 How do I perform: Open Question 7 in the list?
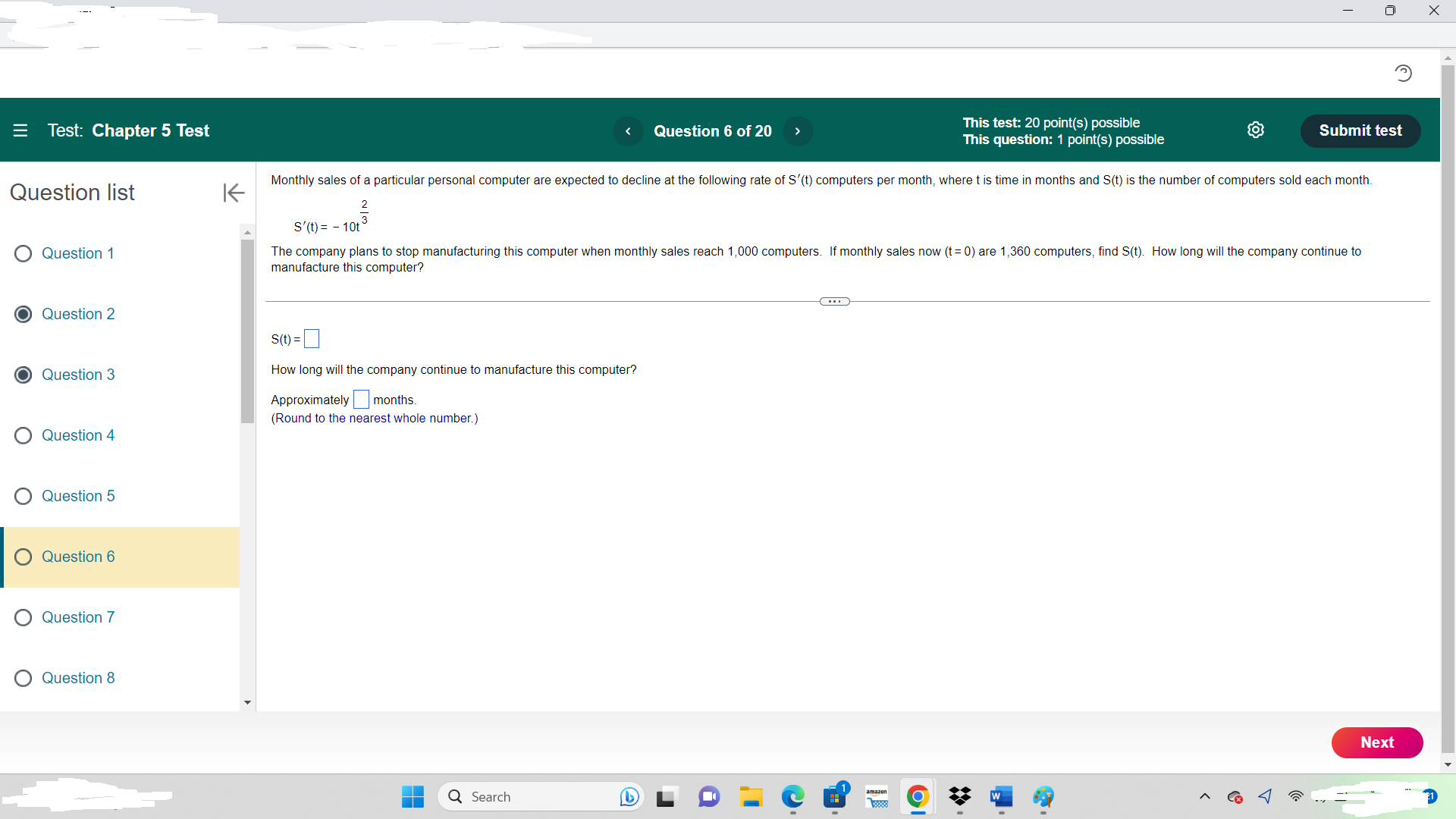pyautogui.click(x=78, y=617)
